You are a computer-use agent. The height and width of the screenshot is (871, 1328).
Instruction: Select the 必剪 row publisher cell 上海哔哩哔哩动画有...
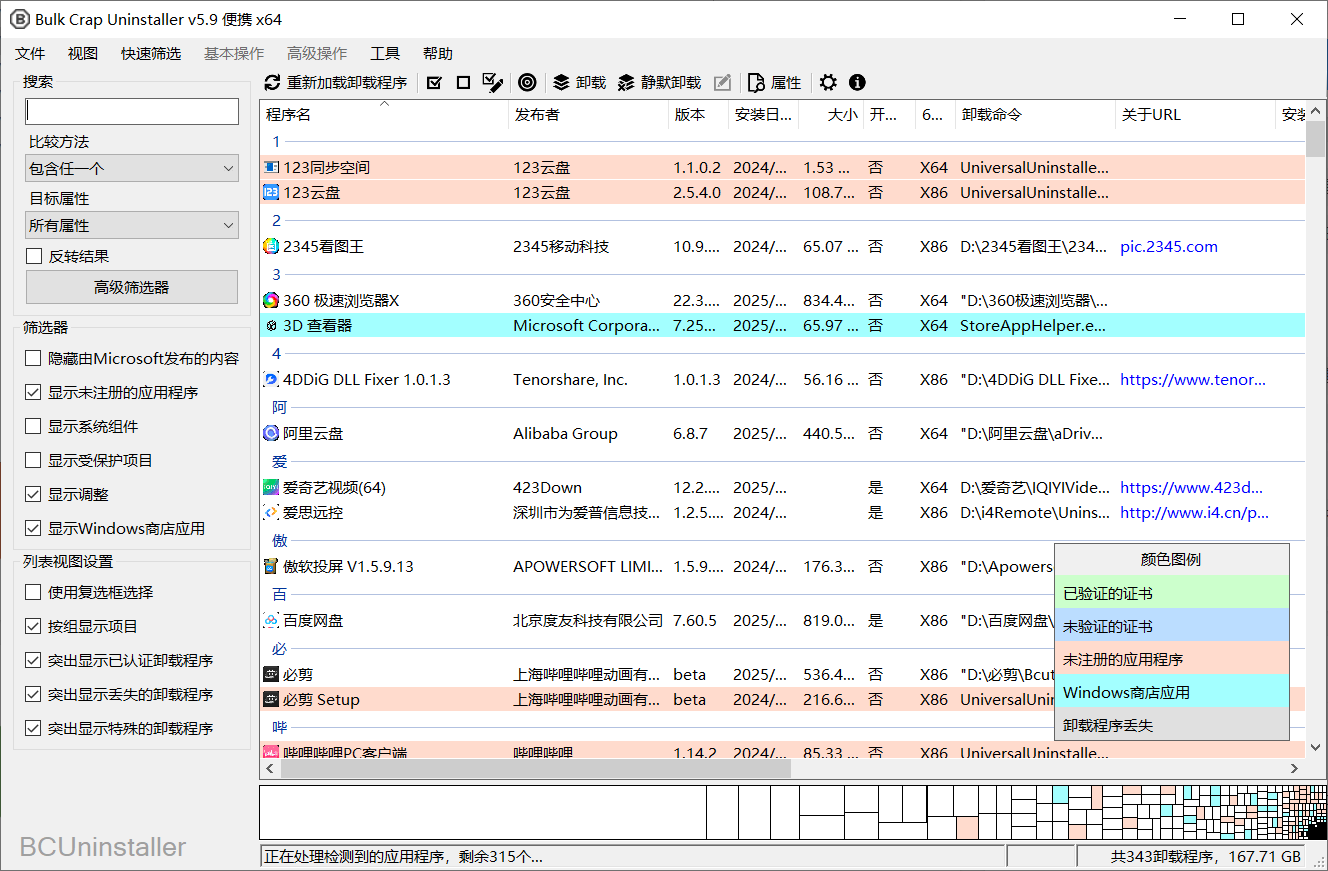(x=587, y=674)
